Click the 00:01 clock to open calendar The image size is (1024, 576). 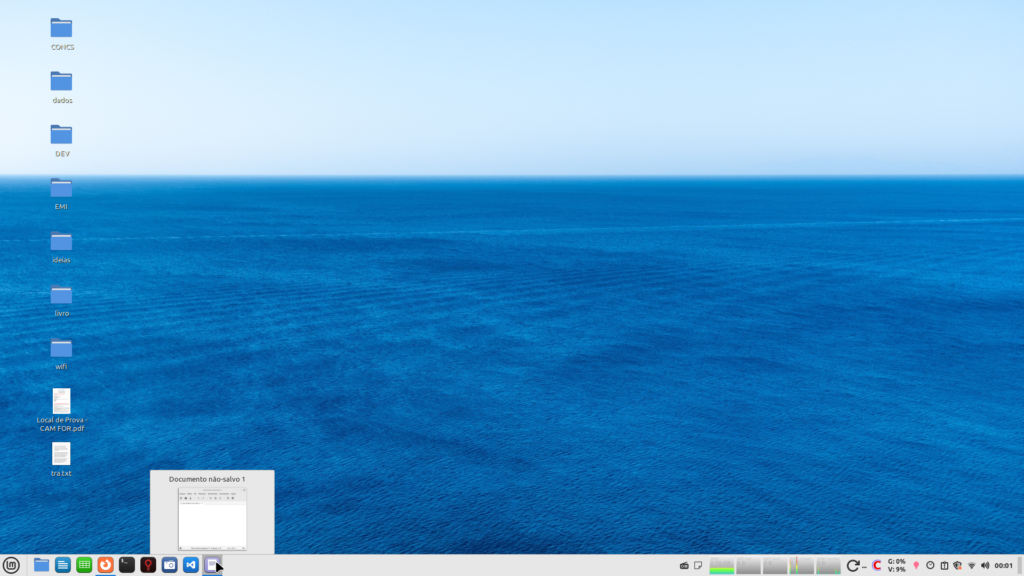pyautogui.click(x=1004, y=566)
